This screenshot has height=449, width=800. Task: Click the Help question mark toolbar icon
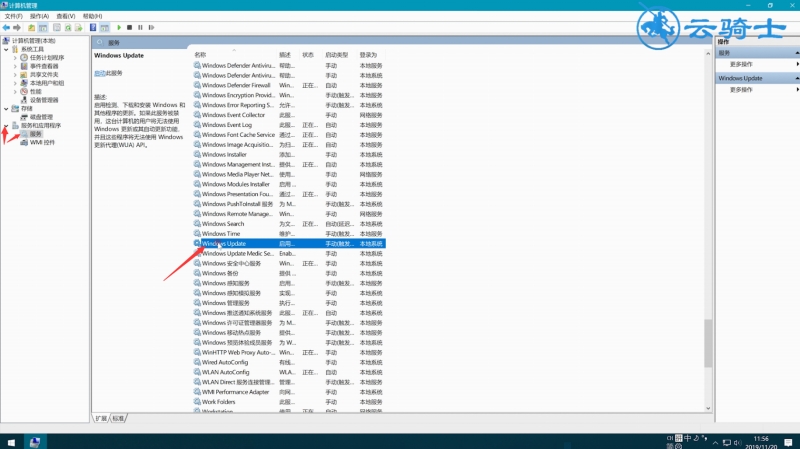coord(93,28)
